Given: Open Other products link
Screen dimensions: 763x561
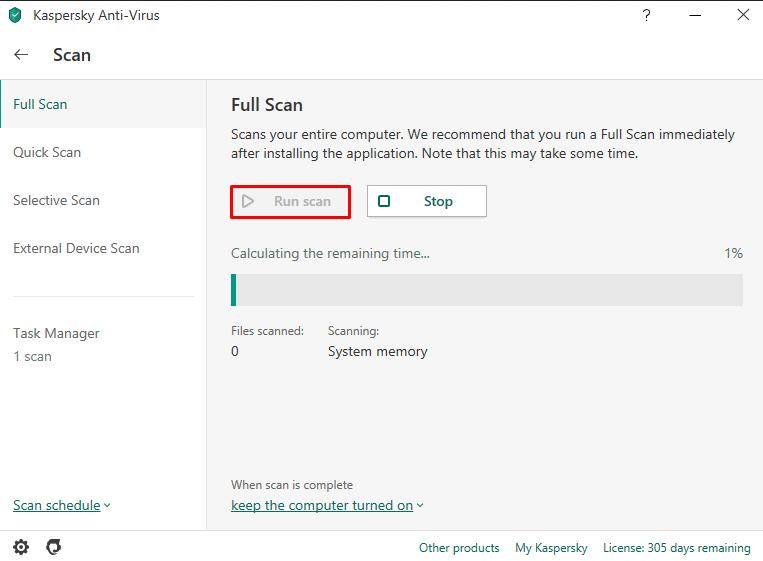Looking at the screenshot, I should pyautogui.click(x=459, y=548).
